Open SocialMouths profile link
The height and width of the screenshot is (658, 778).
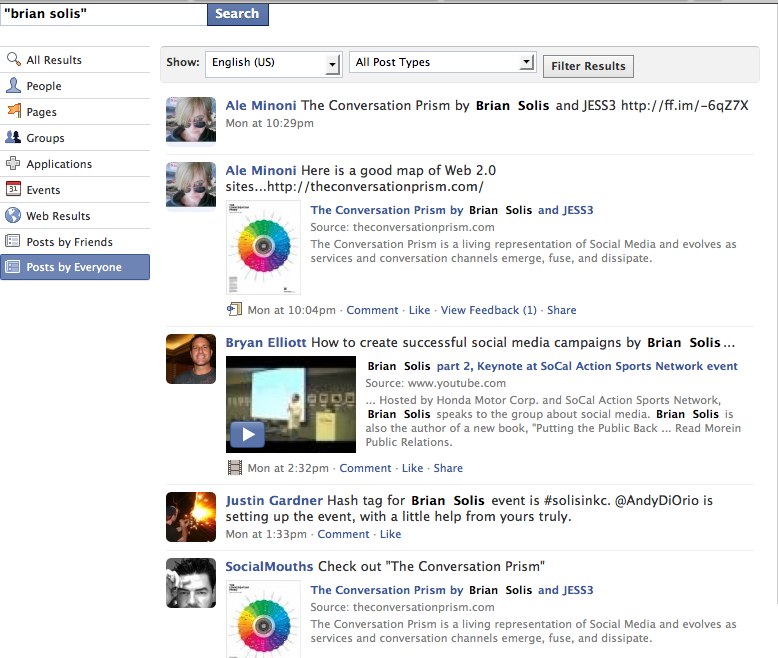click(269, 566)
